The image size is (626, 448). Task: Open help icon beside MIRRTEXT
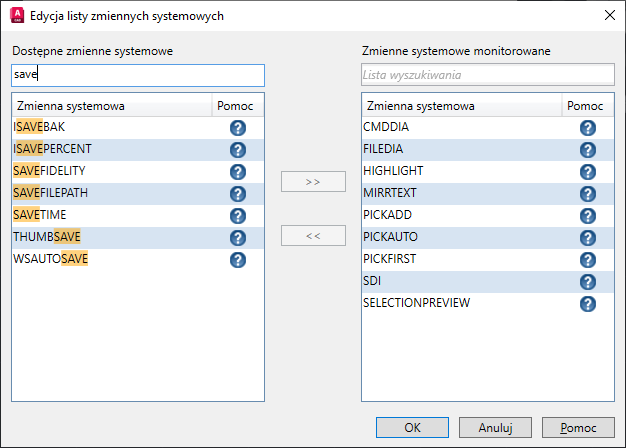(588, 194)
